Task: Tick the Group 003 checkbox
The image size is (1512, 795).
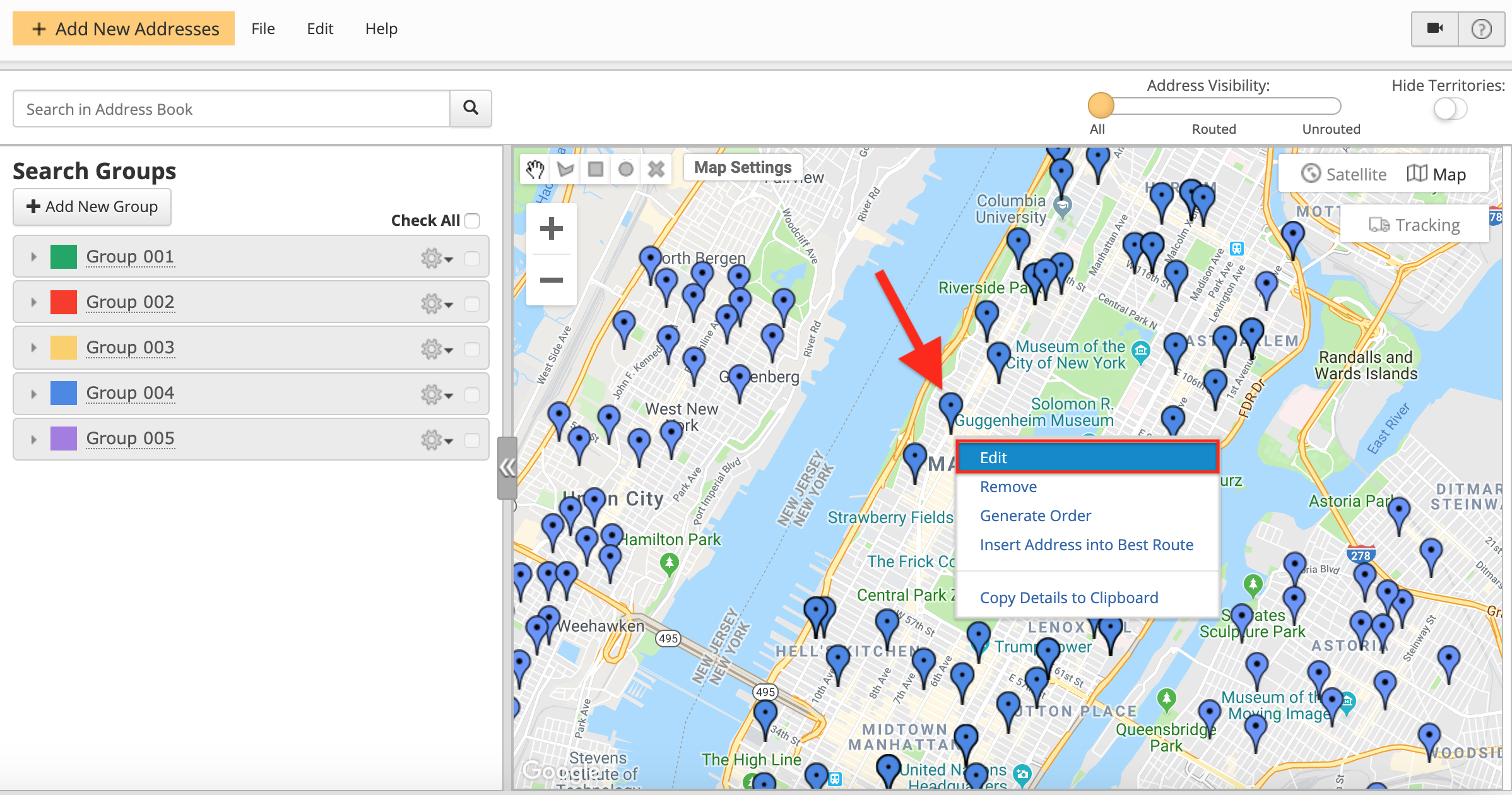Action: (x=472, y=349)
